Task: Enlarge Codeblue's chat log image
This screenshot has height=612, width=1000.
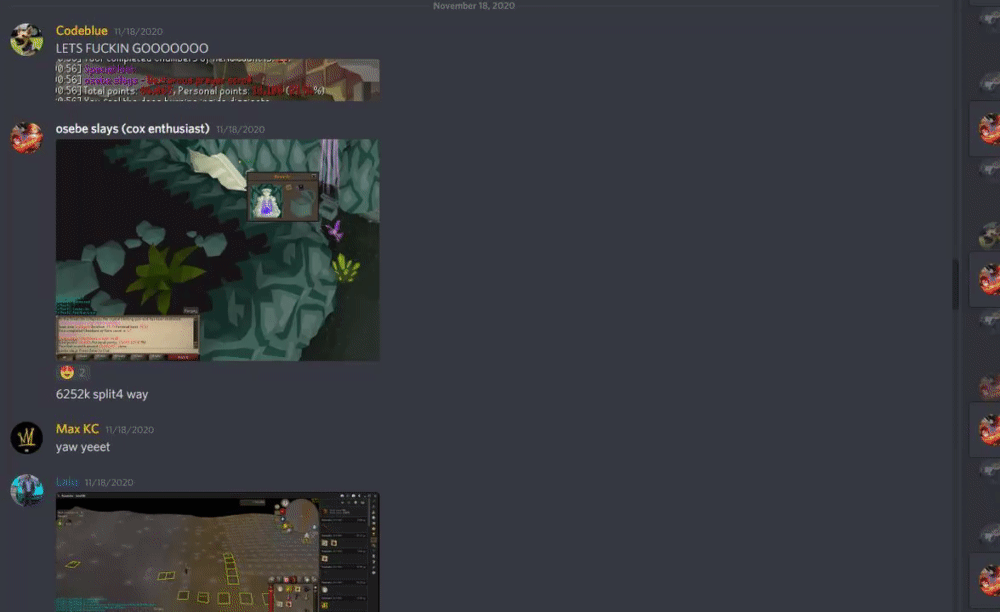Action: (217, 80)
